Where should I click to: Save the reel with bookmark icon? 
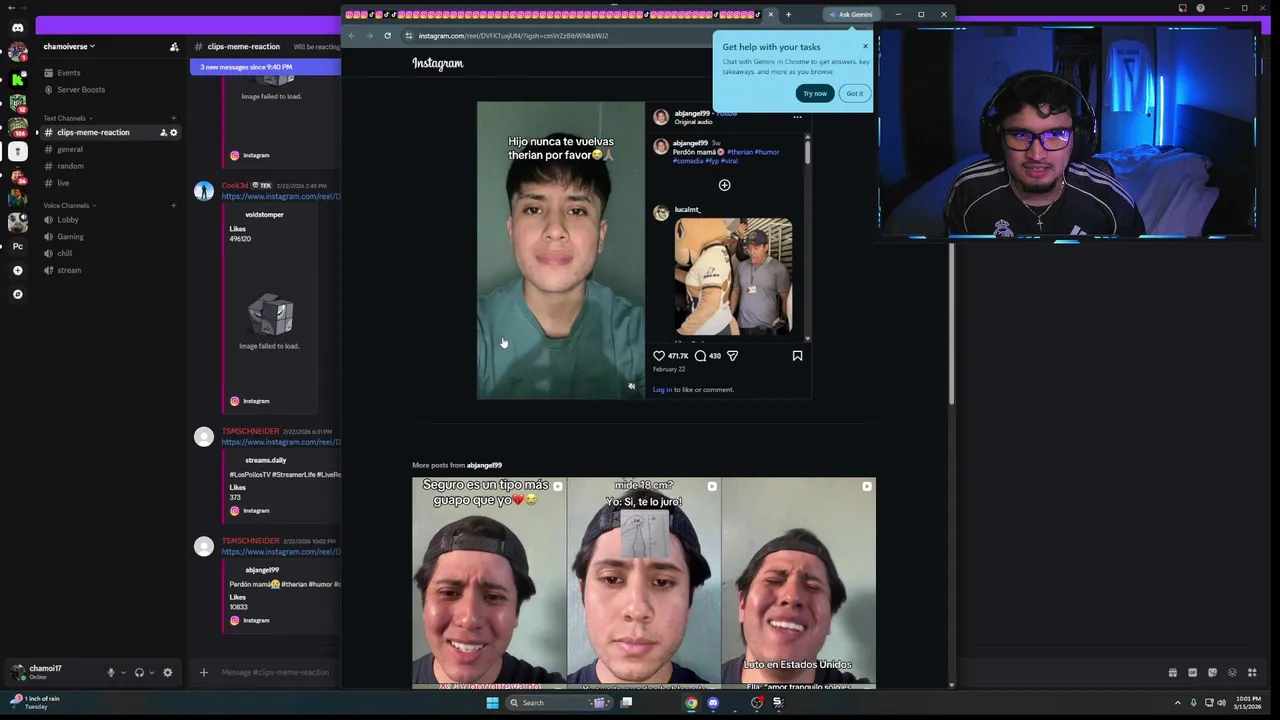(797, 355)
